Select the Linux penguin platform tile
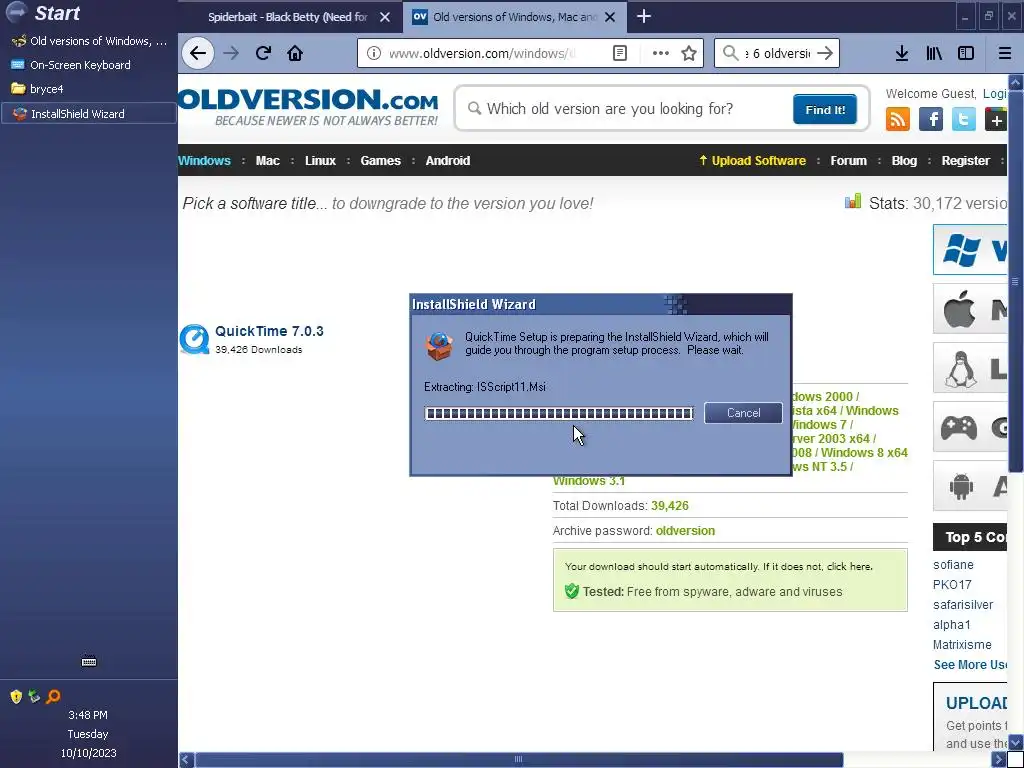The image size is (1024, 768). [970, 368]
